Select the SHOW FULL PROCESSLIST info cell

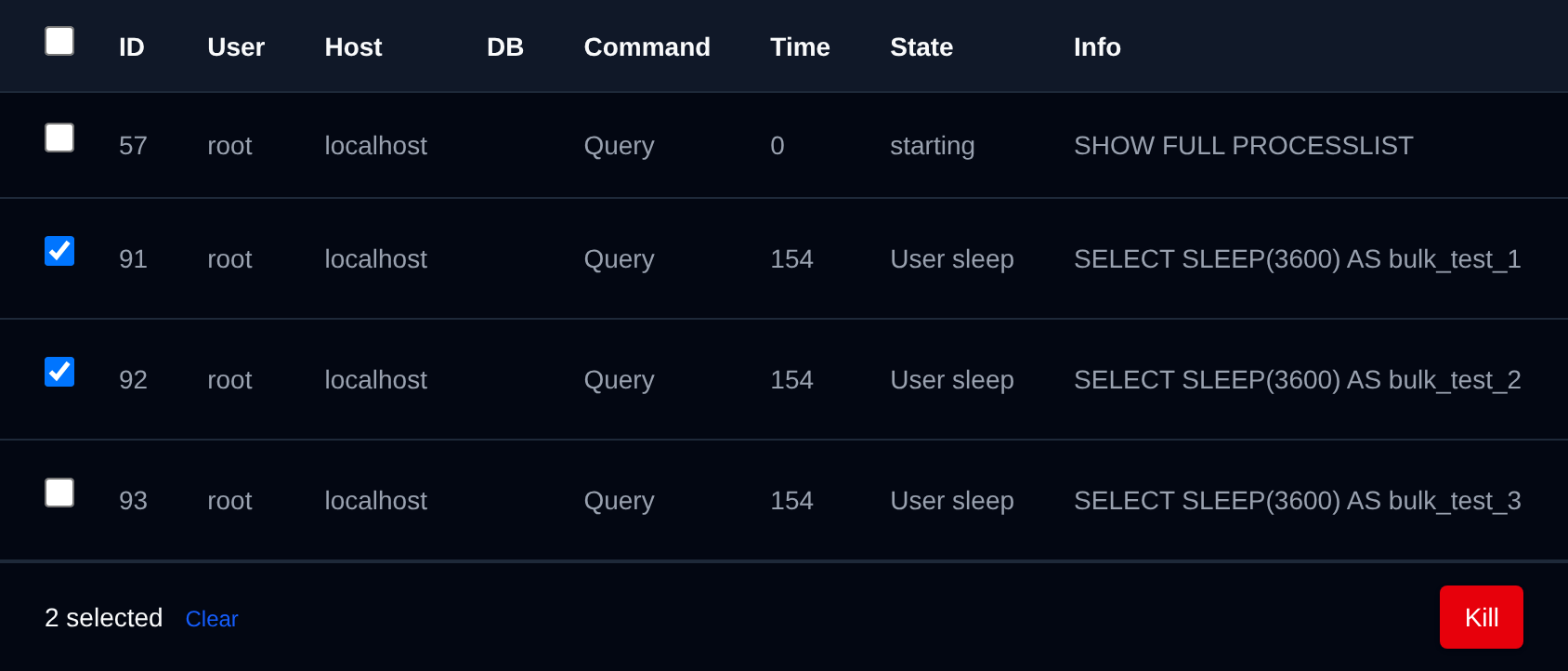tap(1243, 146)
